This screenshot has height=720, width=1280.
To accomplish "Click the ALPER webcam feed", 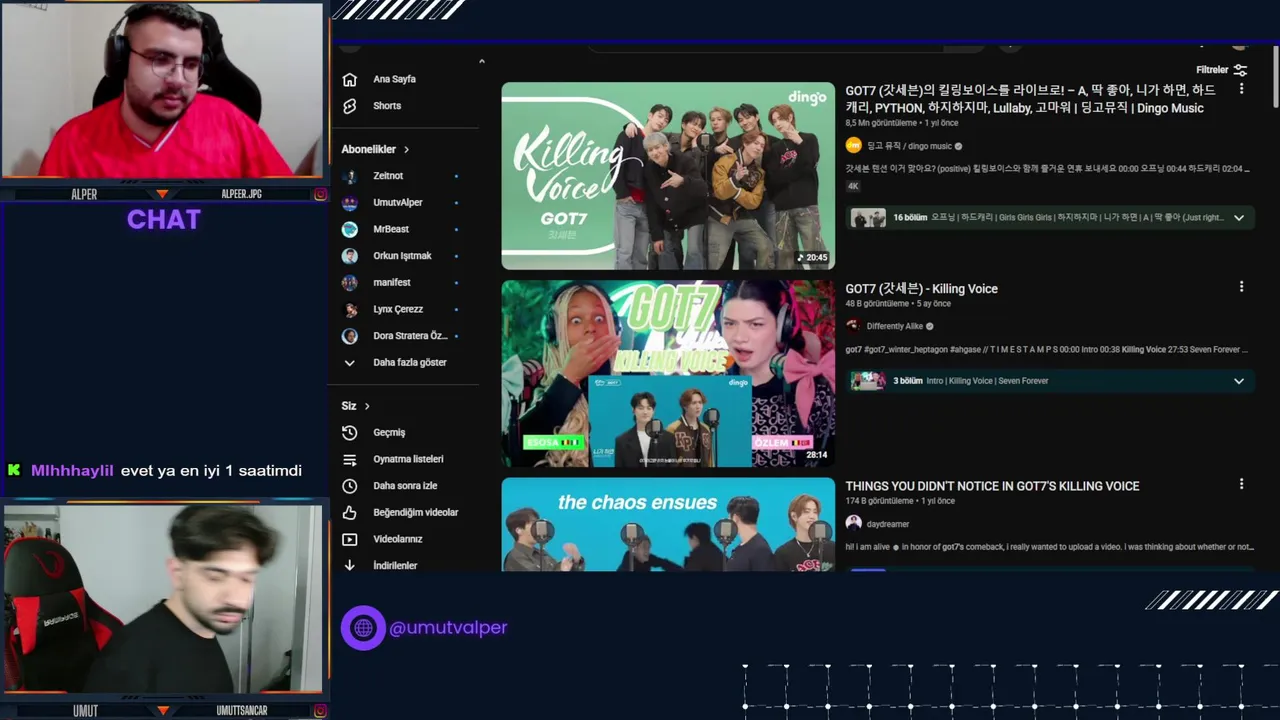I will [x=162, y=92].
